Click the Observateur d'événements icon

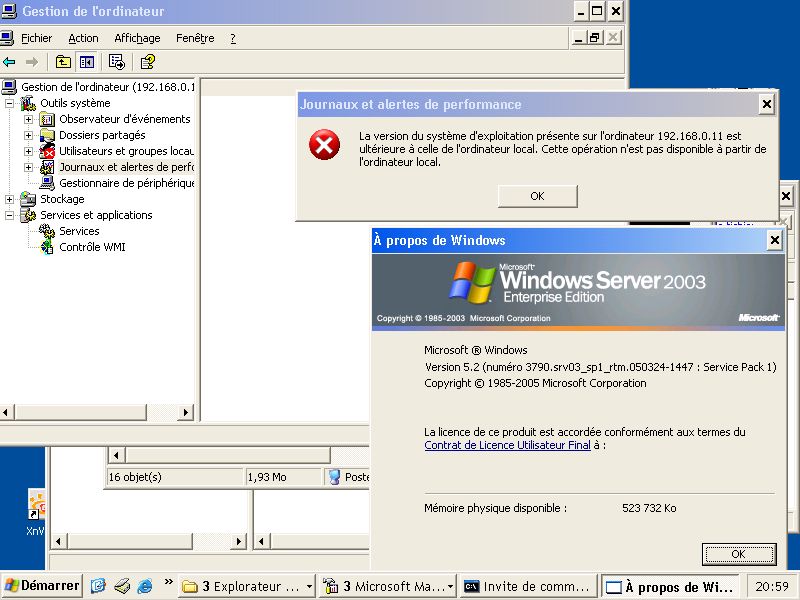point(47,119)
